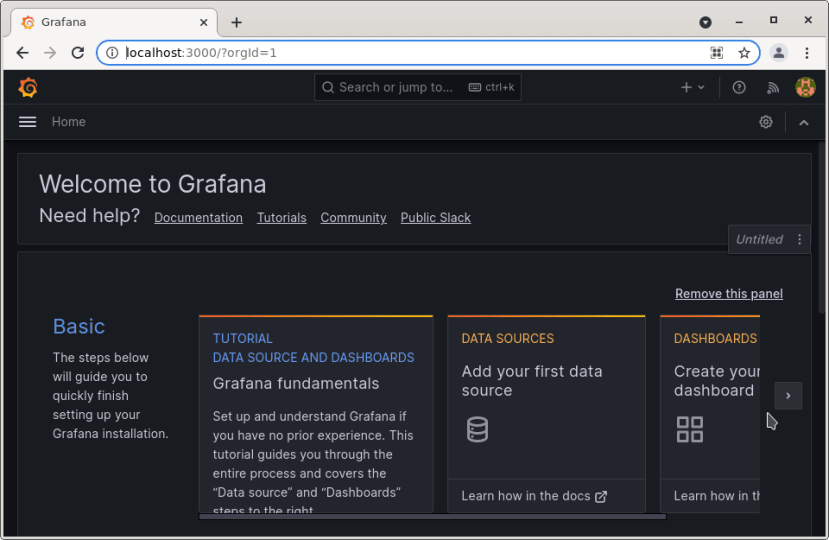Click Remove this panel
Image resolution: width=829 pixels, height=540 pixels.
click(729, 294)
